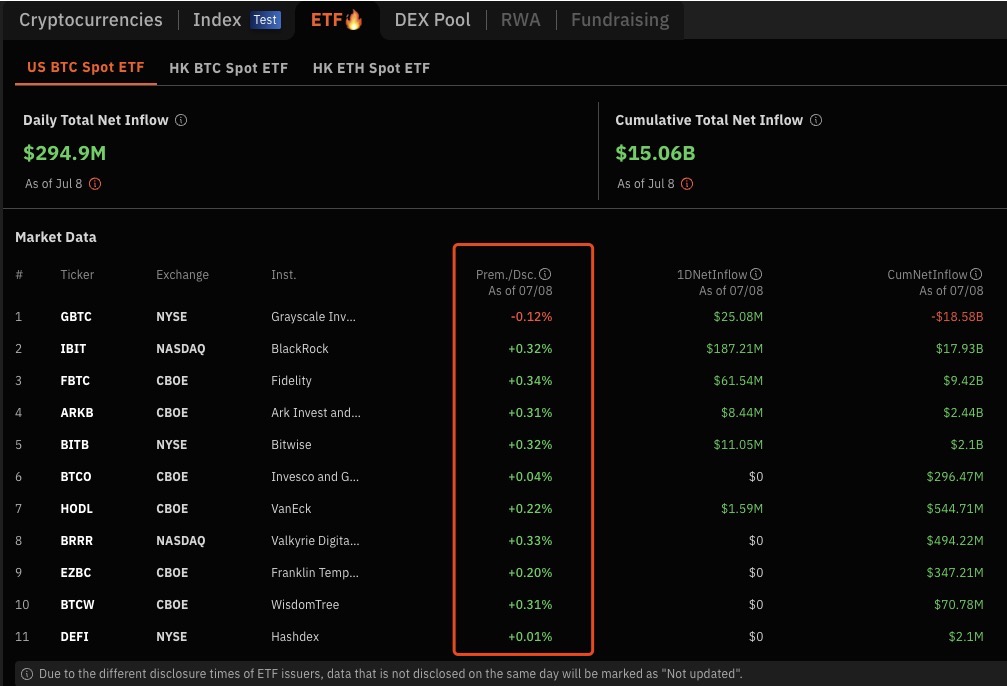Select the ETF tab

(337, 20)
